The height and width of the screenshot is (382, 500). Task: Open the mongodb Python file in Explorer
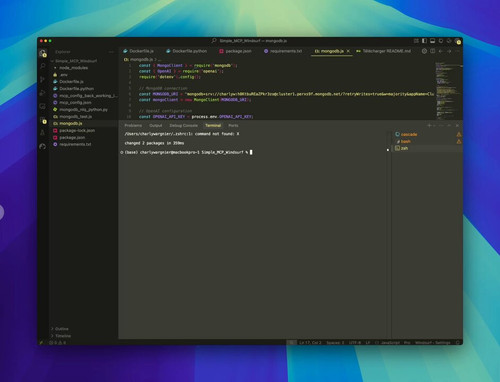click(x=83, y=110)
